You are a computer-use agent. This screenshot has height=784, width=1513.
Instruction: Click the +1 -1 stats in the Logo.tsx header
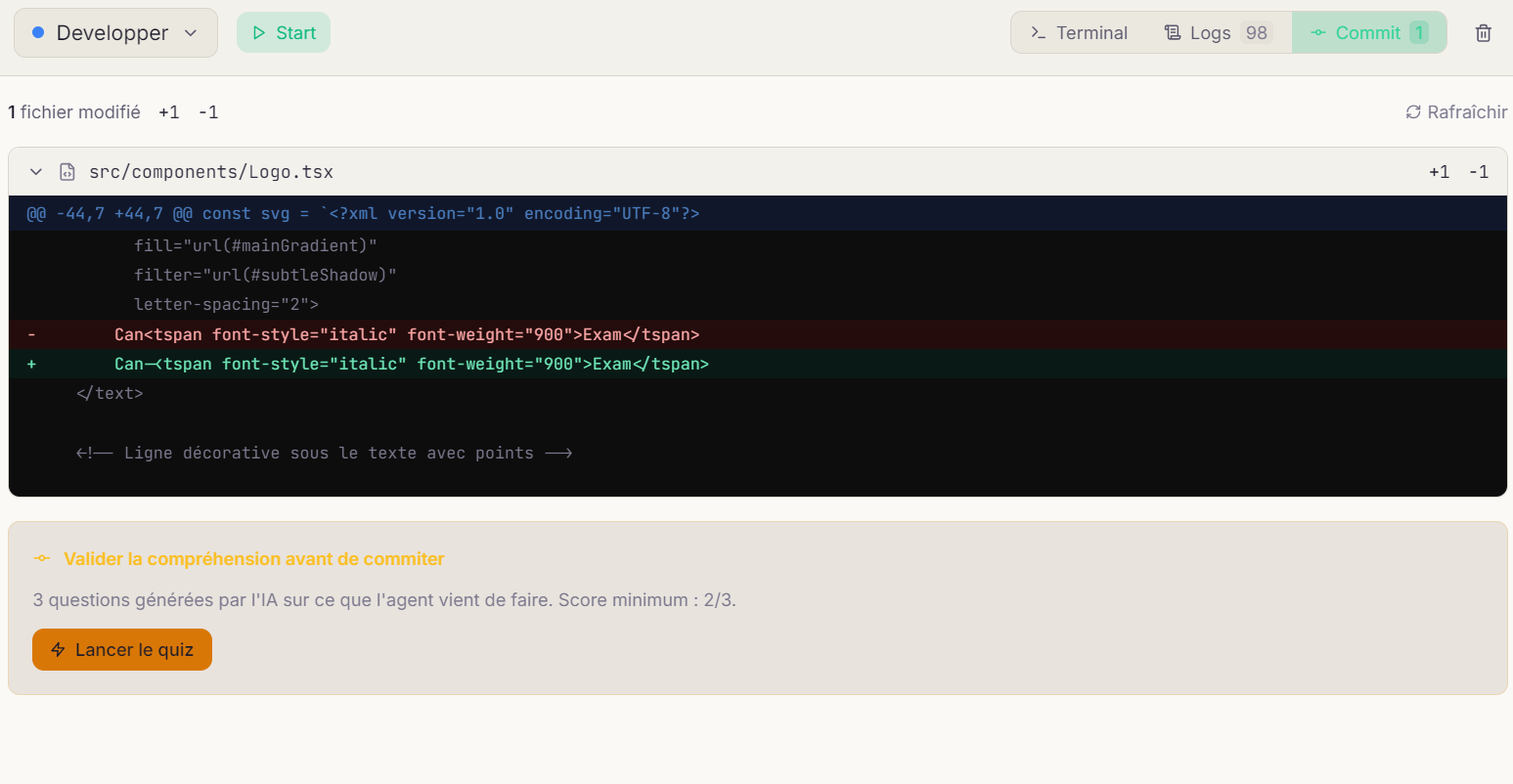click(1458, 172)
